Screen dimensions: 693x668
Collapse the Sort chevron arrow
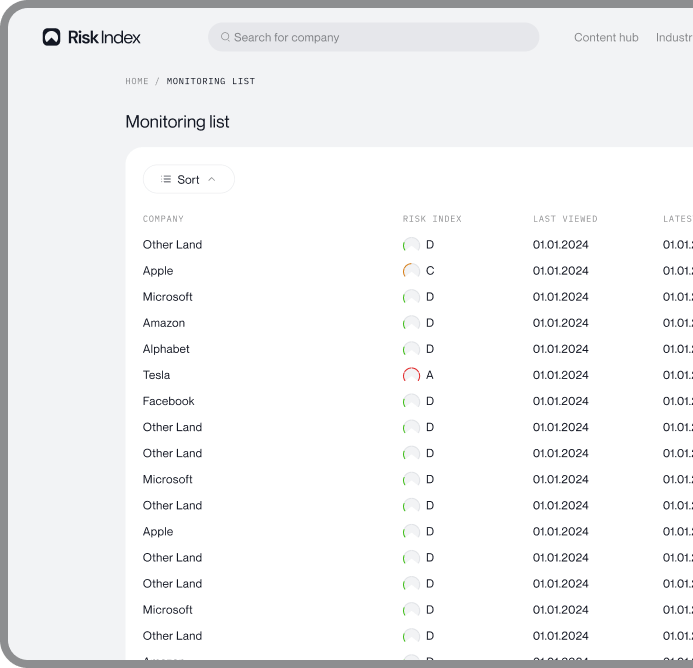click(x=212, y=179)
